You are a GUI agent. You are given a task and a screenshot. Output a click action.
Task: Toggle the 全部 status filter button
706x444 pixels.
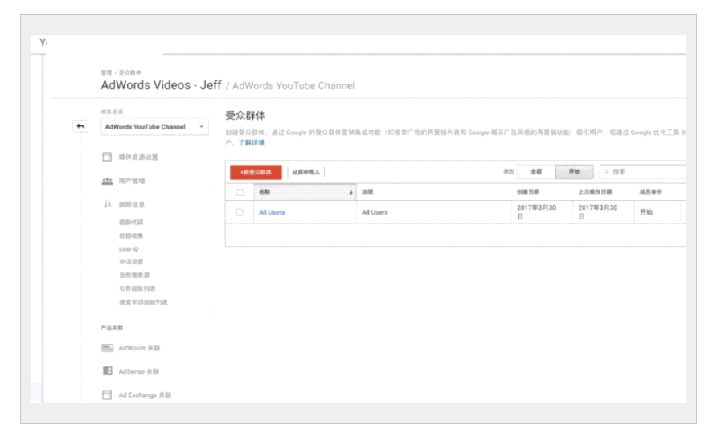coord(536,172)
